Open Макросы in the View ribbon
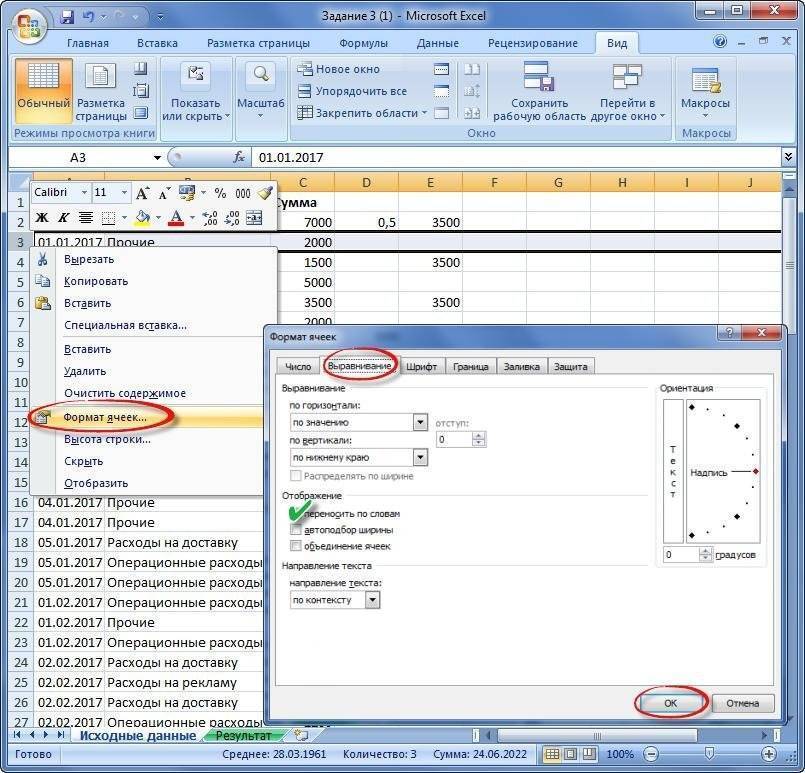 [x=705, y=88]
